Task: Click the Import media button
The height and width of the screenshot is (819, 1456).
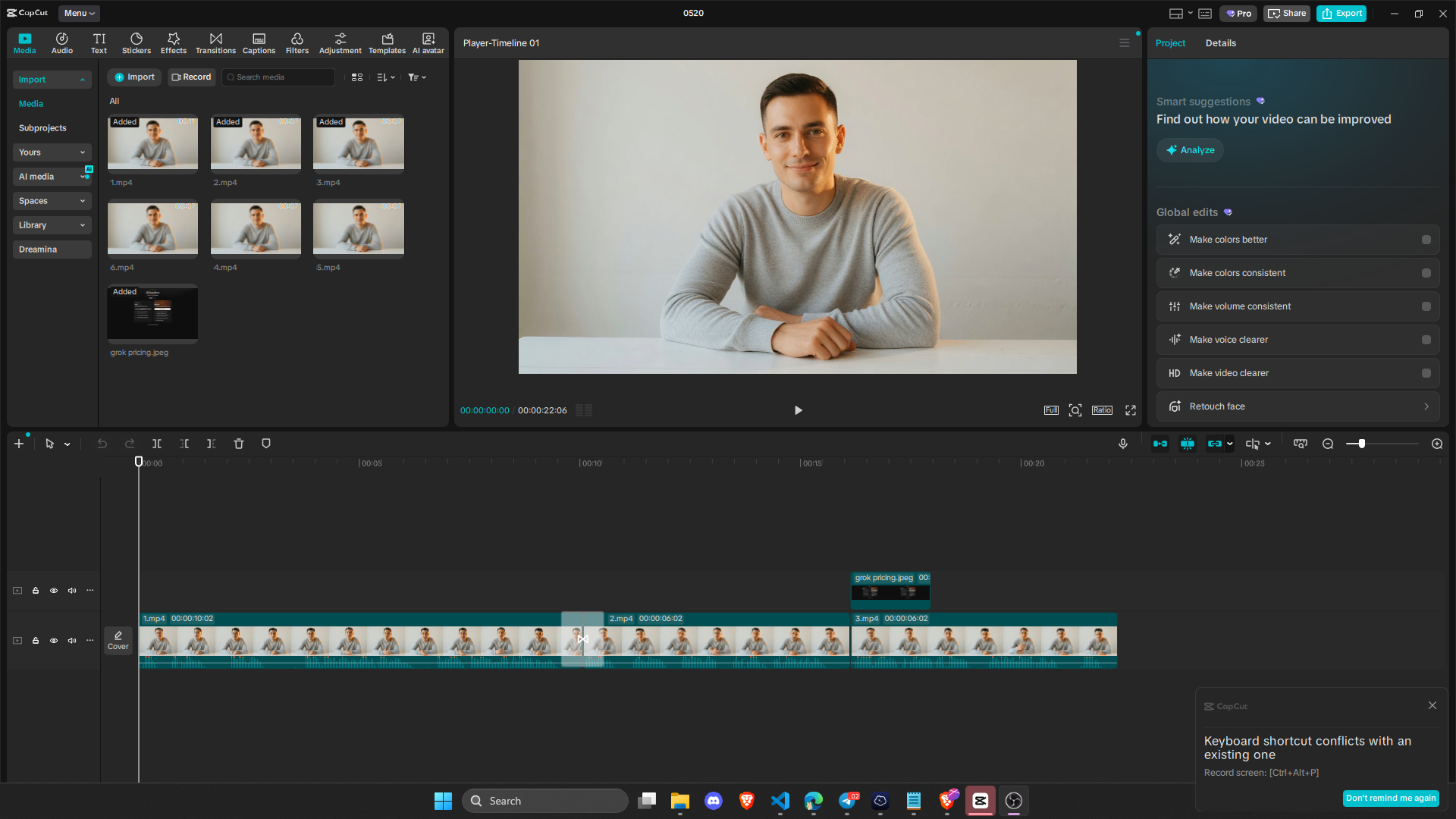Action: tap(134, 77)
